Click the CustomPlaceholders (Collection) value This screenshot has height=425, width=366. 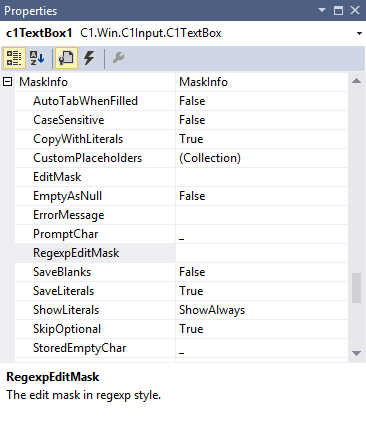[262, 158]
